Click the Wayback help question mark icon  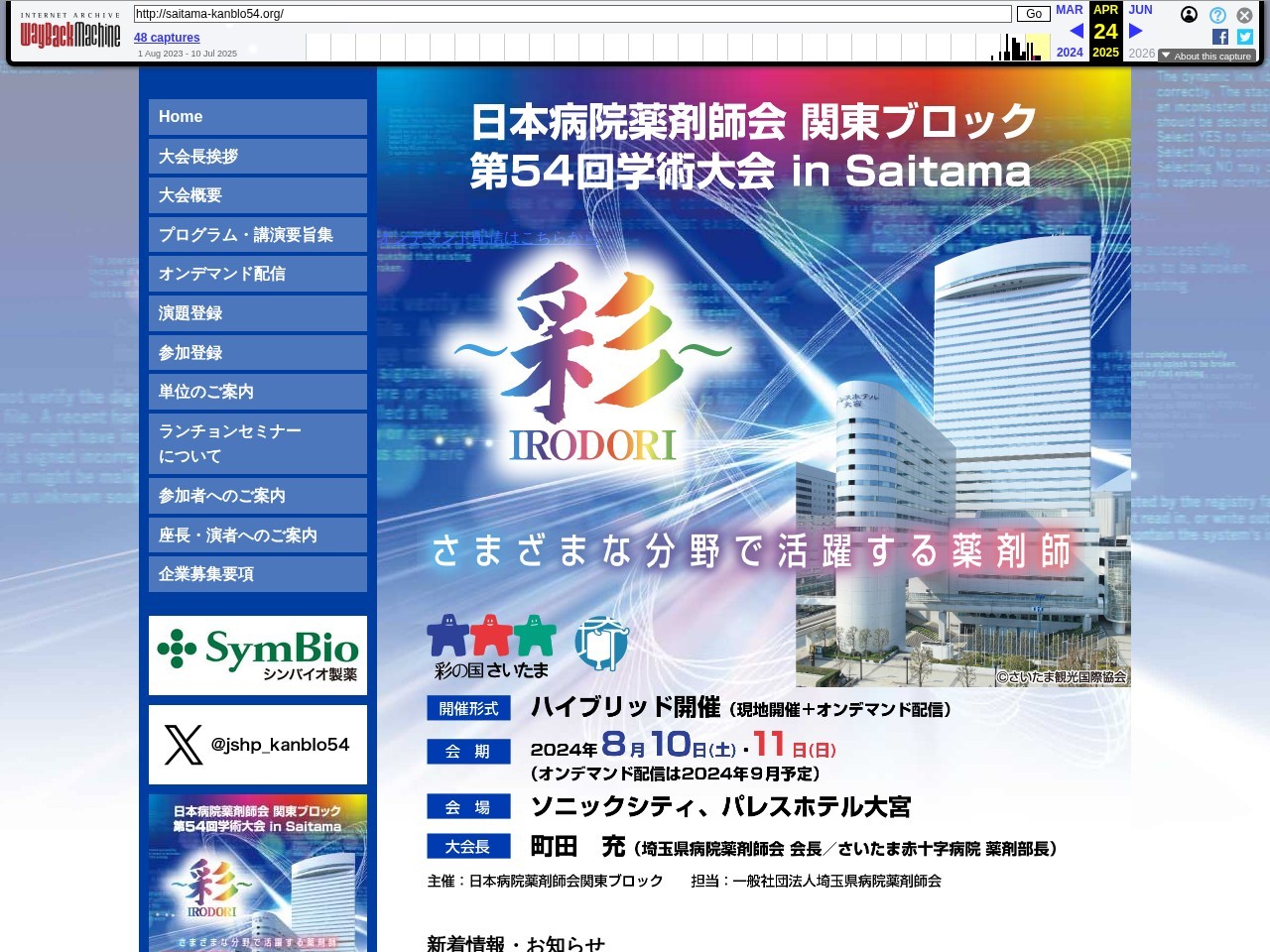pos(1217,15)
